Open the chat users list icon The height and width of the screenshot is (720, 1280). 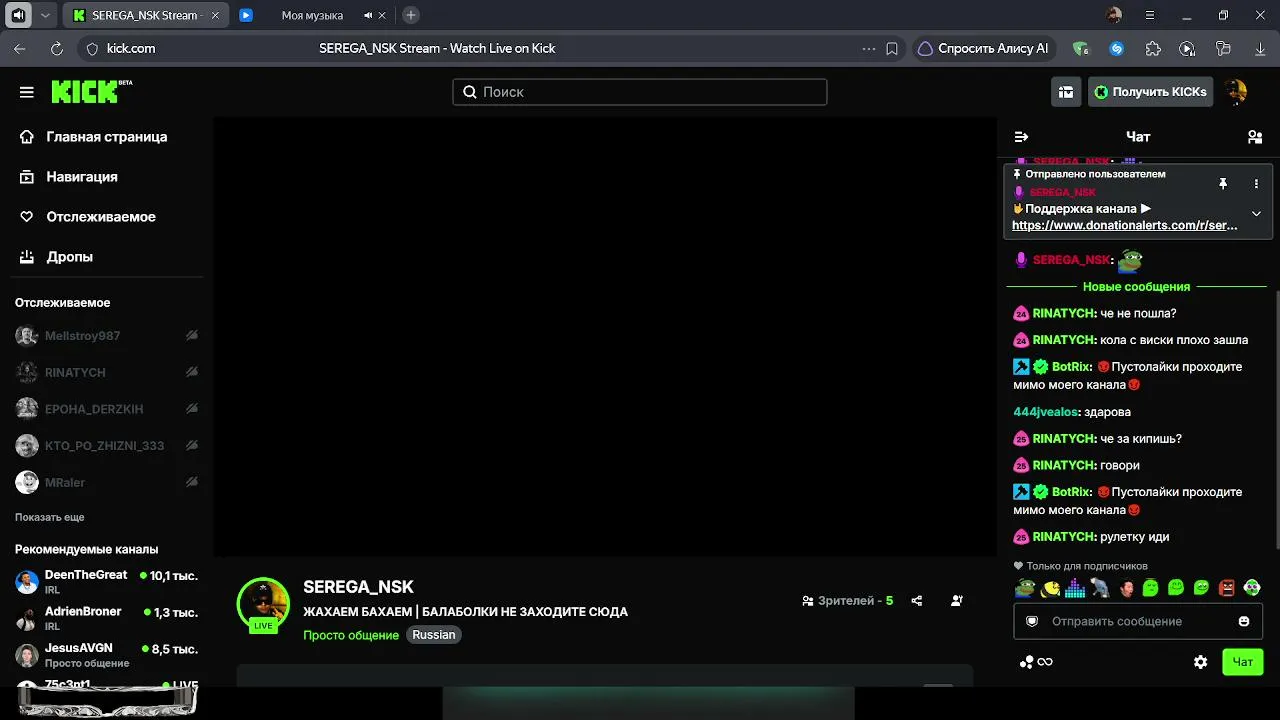point(1255,137)
